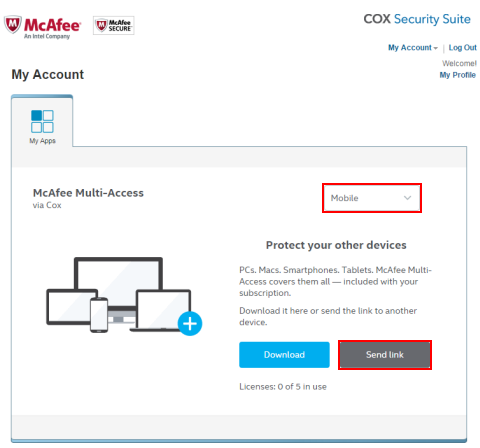The width and height of the screenshot is (480, 448).
Task: Select the My Apps tab
Action: (42, 121)
